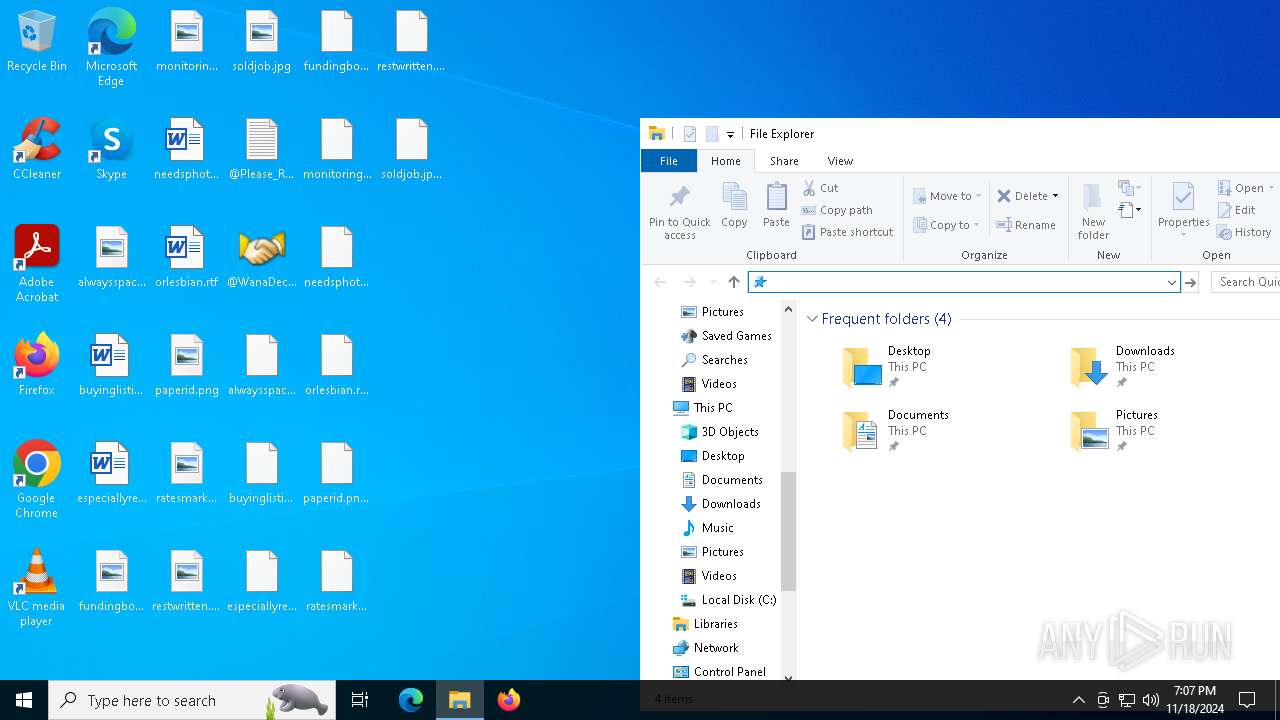Click the Search Quick access box

(x=1246, y=283)
